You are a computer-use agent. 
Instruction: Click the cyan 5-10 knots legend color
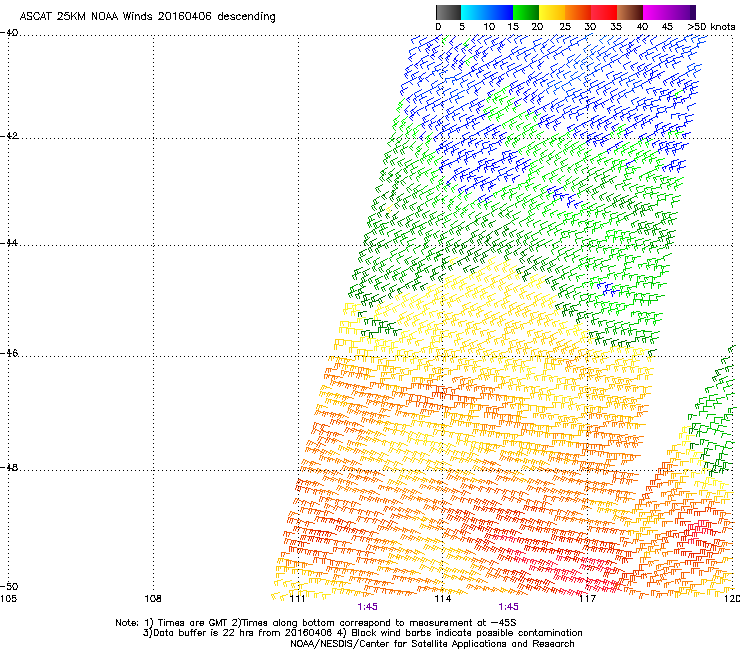[473, 12]
